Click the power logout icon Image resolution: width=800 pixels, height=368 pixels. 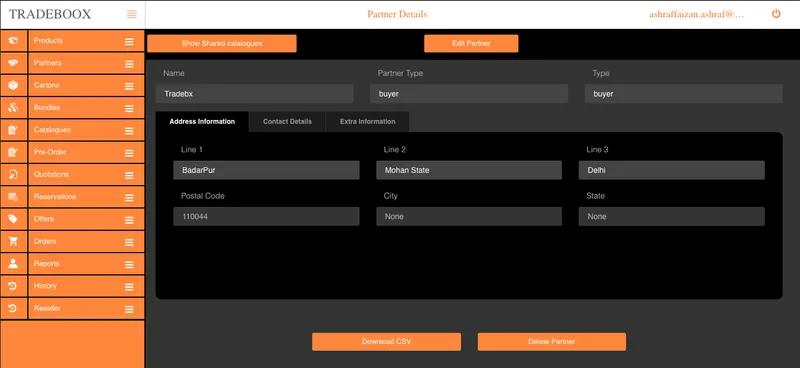[x=776, y=14]
